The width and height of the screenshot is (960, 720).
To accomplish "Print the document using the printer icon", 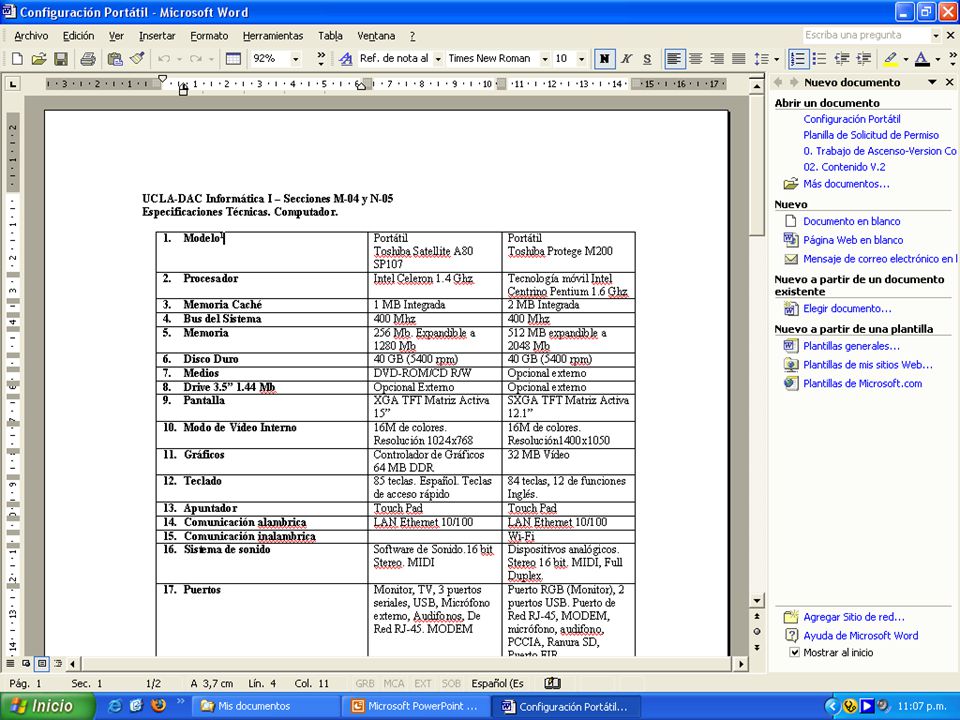I will (x=88, y=59).
